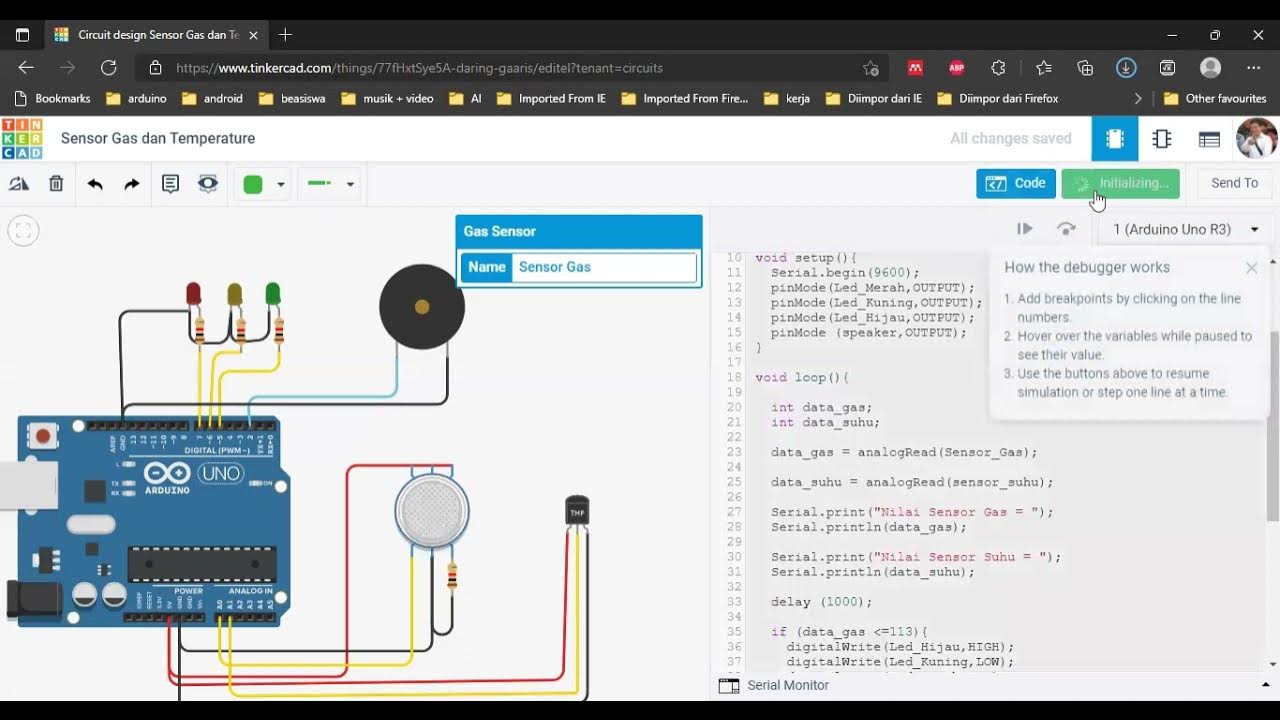Open the AI bookmarks folder
This screenshot has width=1280, height=720.
point(465,99)
